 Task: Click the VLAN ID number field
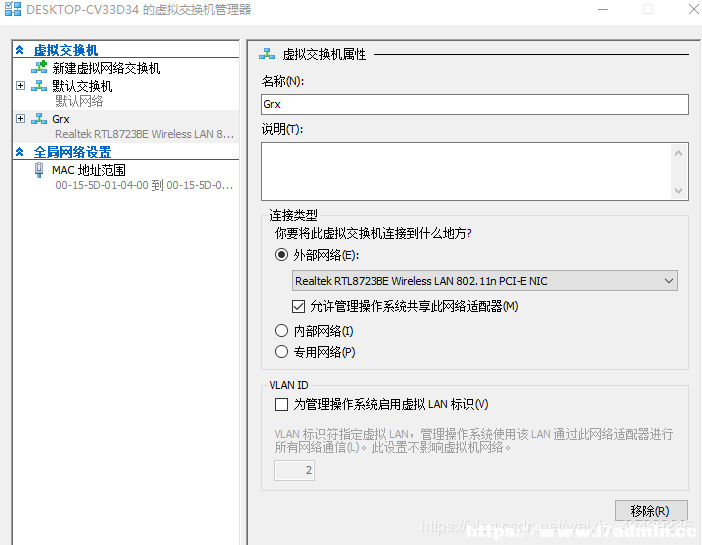click(x=294, y=470)
